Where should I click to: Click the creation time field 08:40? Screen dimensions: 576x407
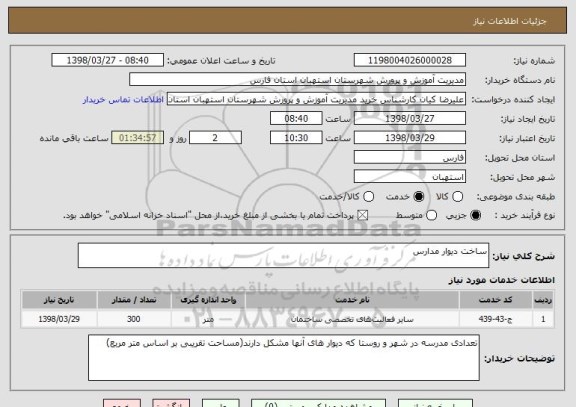(x=296, y=118)
